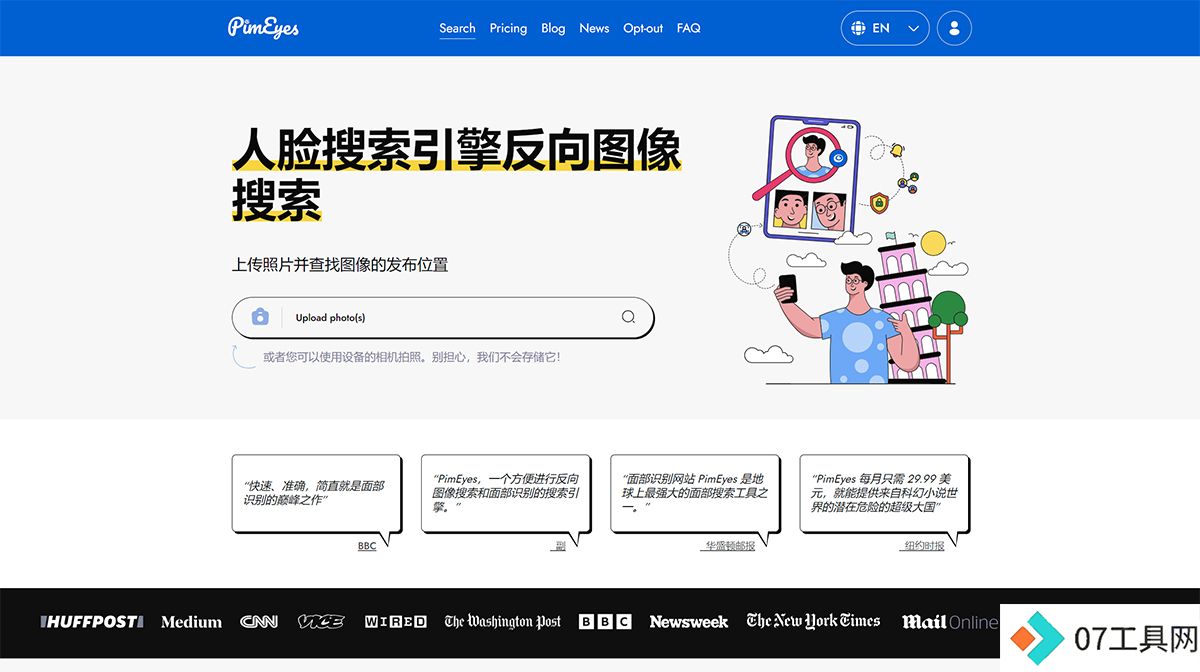Click the HuffPost logo
The height and width of the screenshot is (672, 1200).
pyautogui.click(x=91, y=622)
